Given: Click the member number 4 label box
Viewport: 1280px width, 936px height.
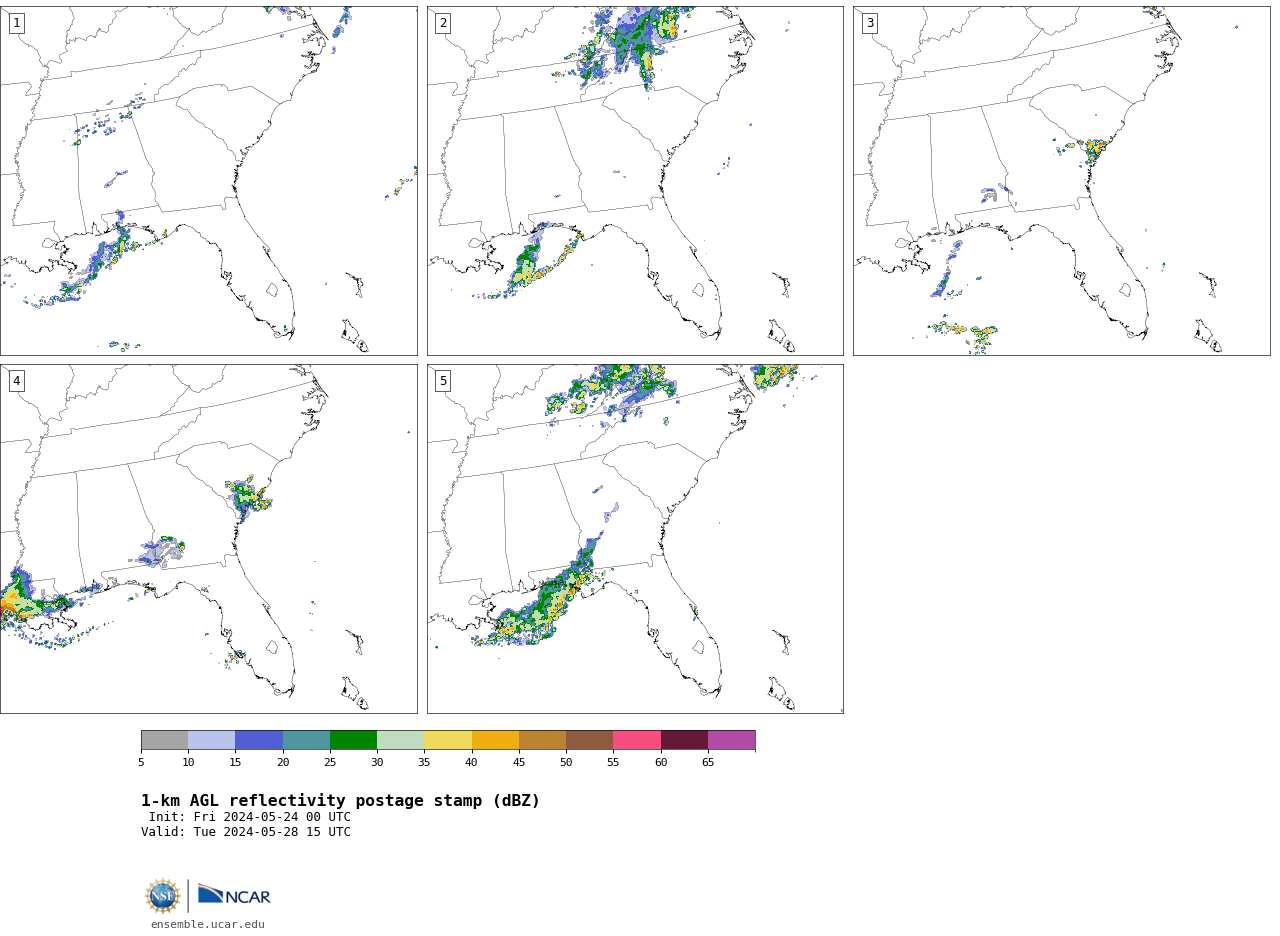Looking at the screenshot, I should pyautogui.click(x=16, y=381).
